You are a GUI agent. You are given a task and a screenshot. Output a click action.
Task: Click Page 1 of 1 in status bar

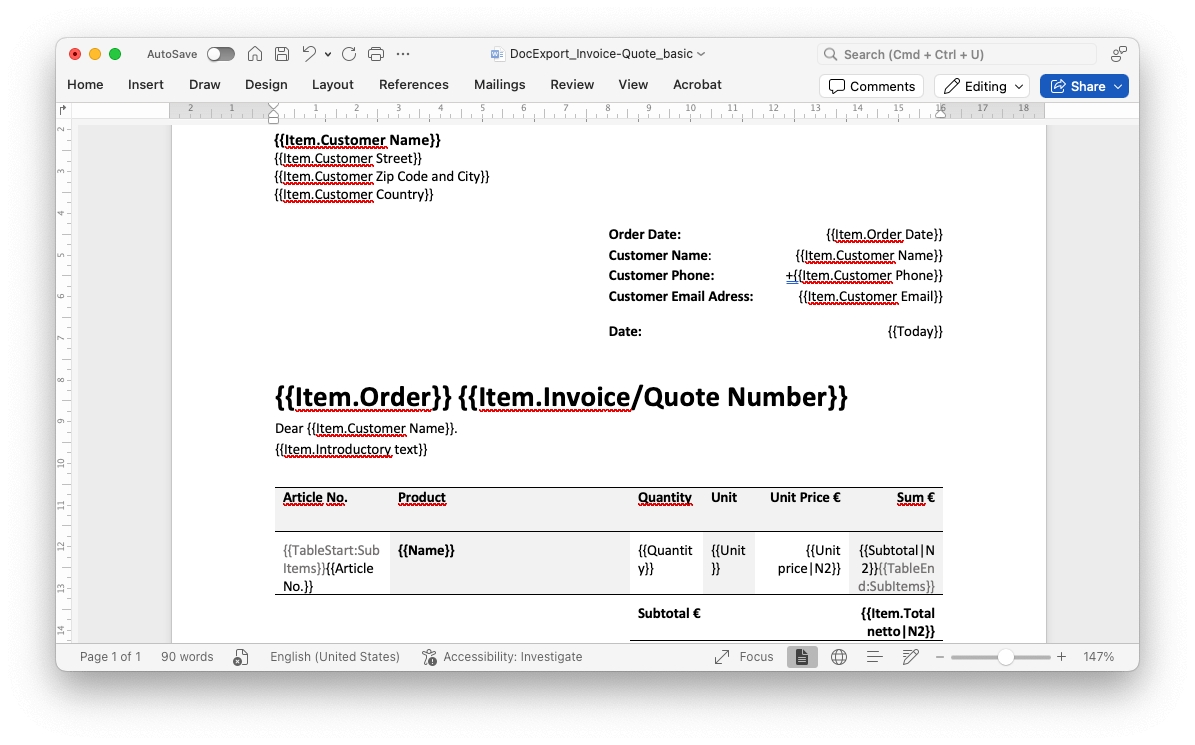tap(111, 657)
